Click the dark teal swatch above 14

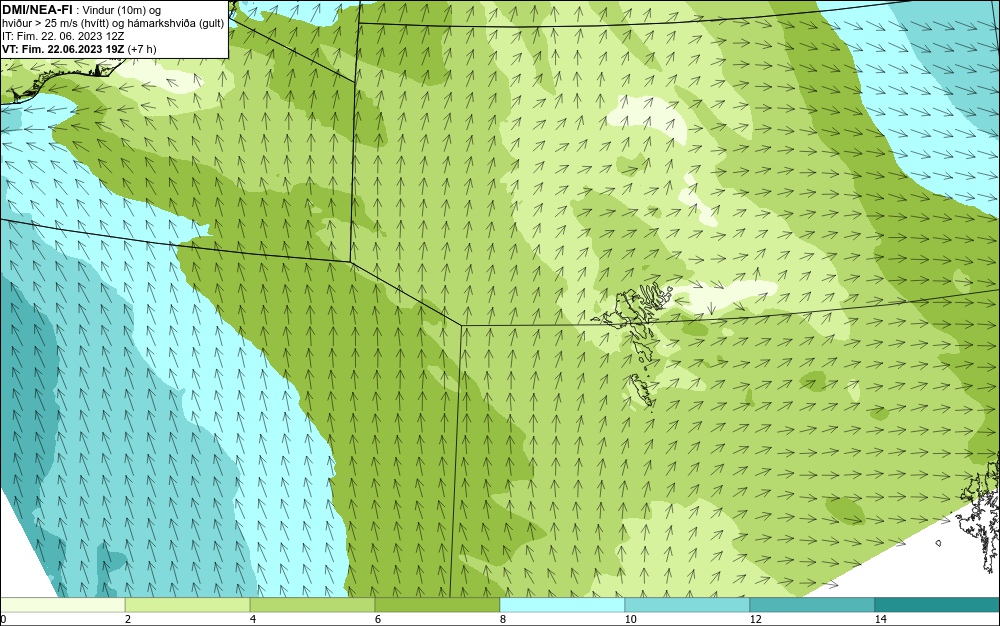(938, 604)
